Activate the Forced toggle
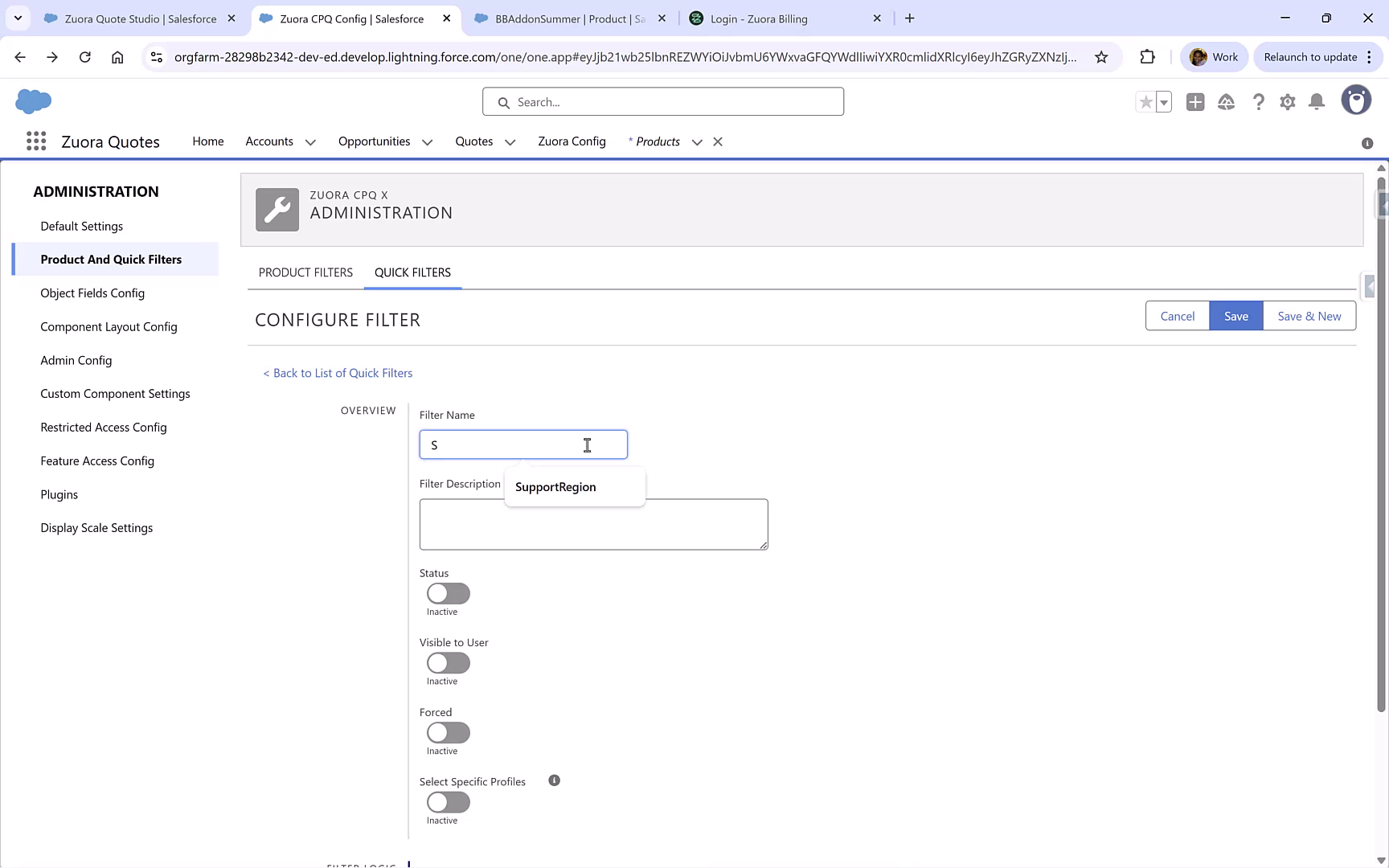This screenshot has height=868, width=1389. click(447, 732)
